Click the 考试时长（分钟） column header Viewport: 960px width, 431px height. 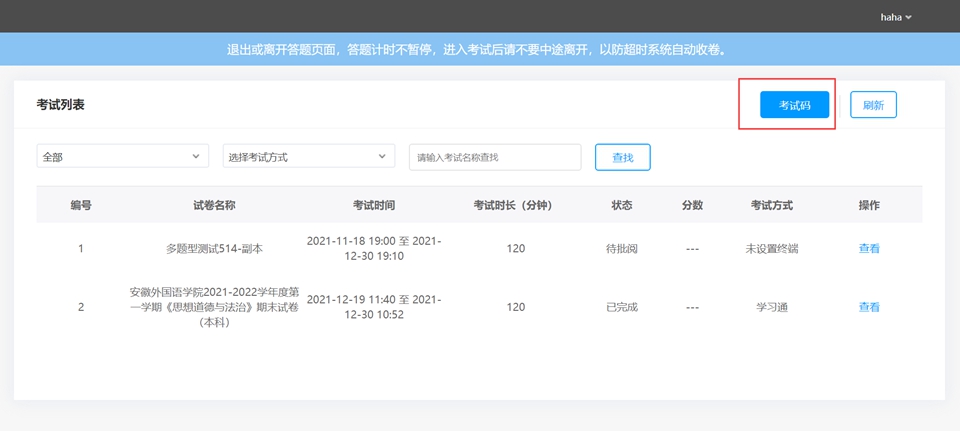tap(516, 205)
